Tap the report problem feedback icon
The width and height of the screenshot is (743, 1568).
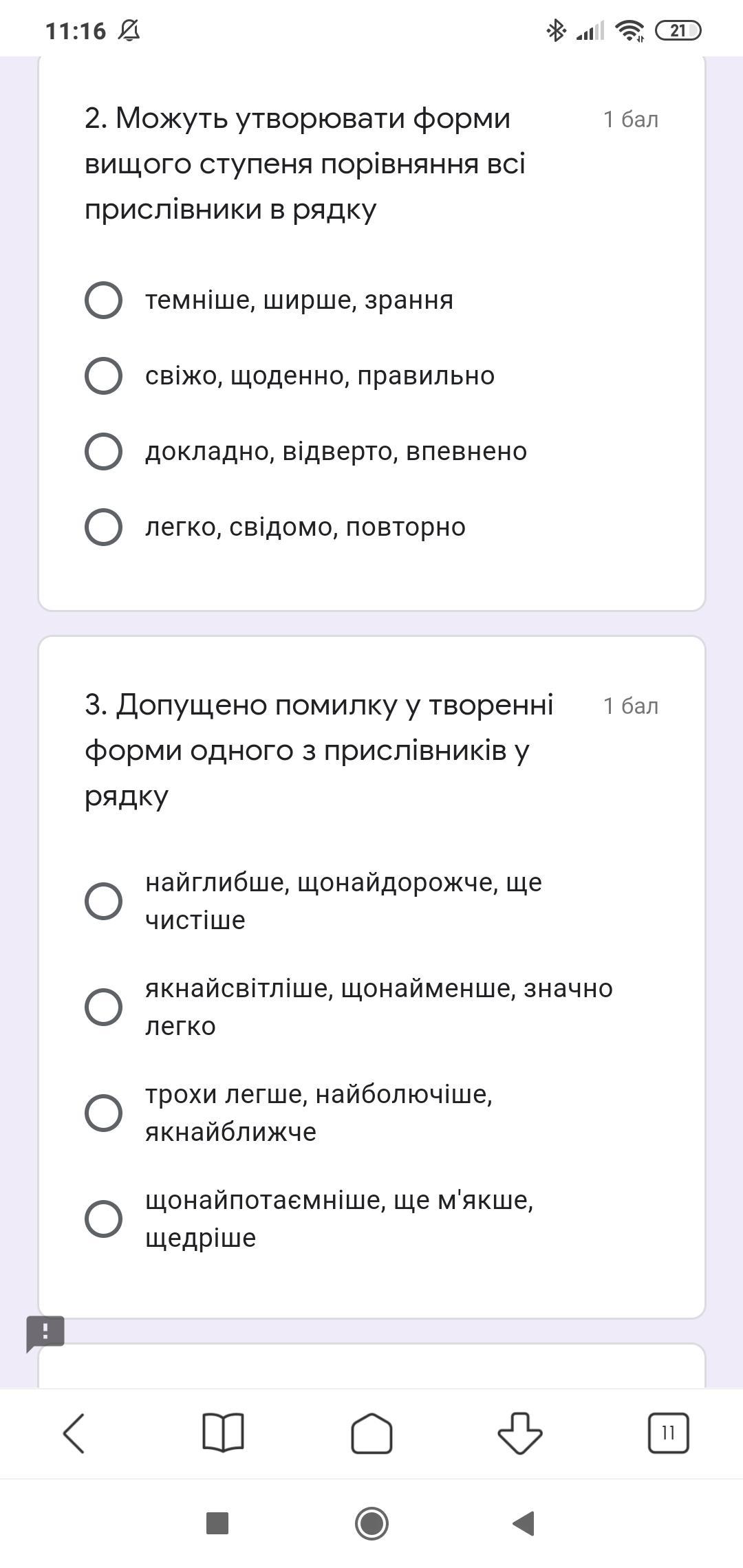pyautogui.click(x=45, y=1333)
